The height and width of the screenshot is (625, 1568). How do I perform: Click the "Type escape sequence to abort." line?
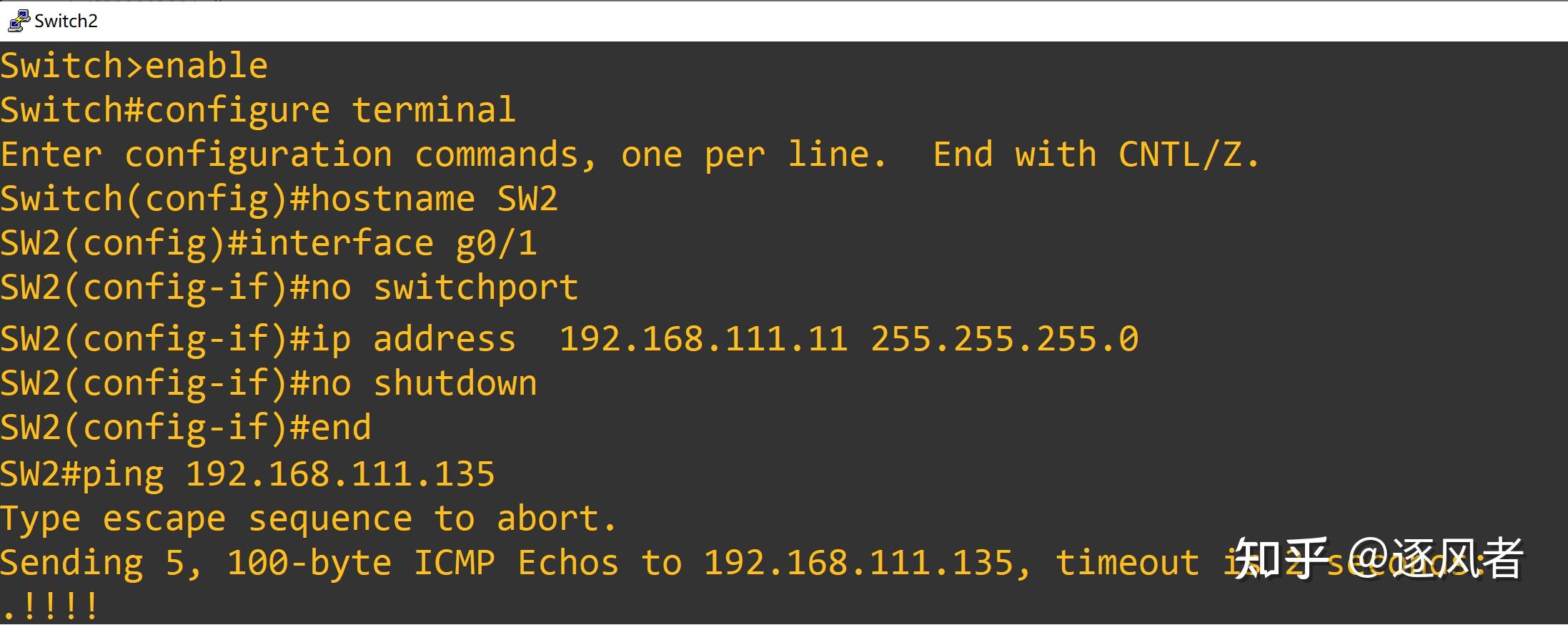tap(309, 518)
